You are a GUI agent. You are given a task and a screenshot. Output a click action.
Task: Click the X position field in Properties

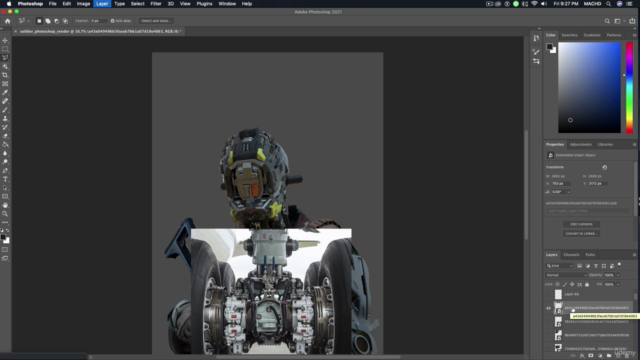tap(561, 184)
